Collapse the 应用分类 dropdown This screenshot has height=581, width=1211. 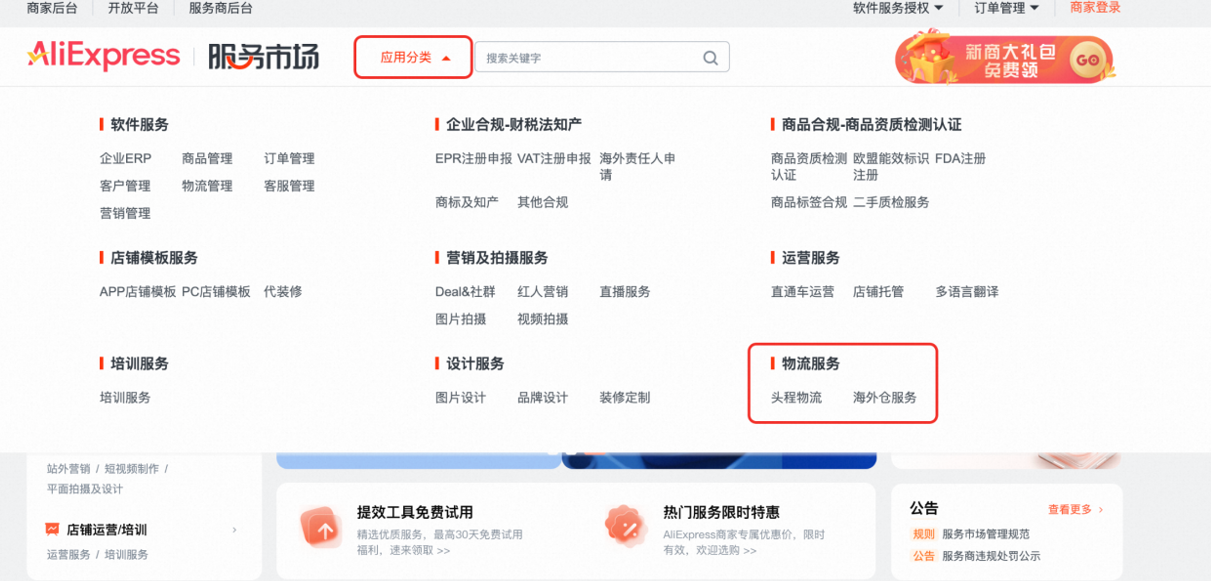[x=412, y=57]
